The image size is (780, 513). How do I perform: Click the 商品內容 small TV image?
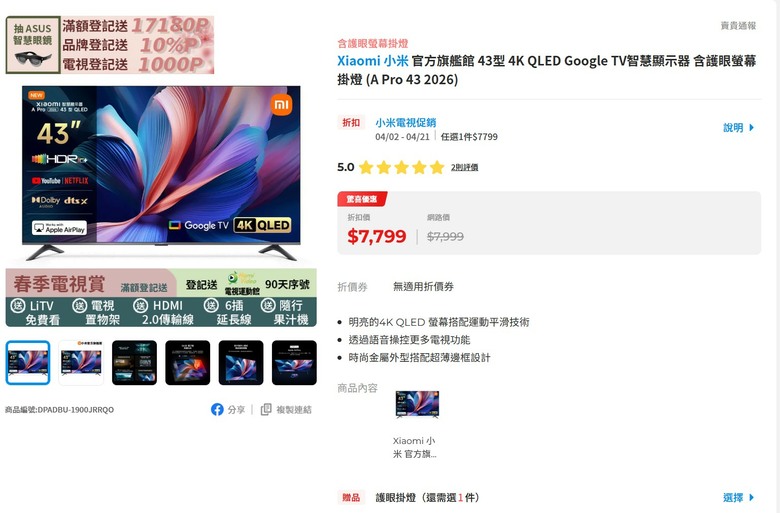click(417, 404)
